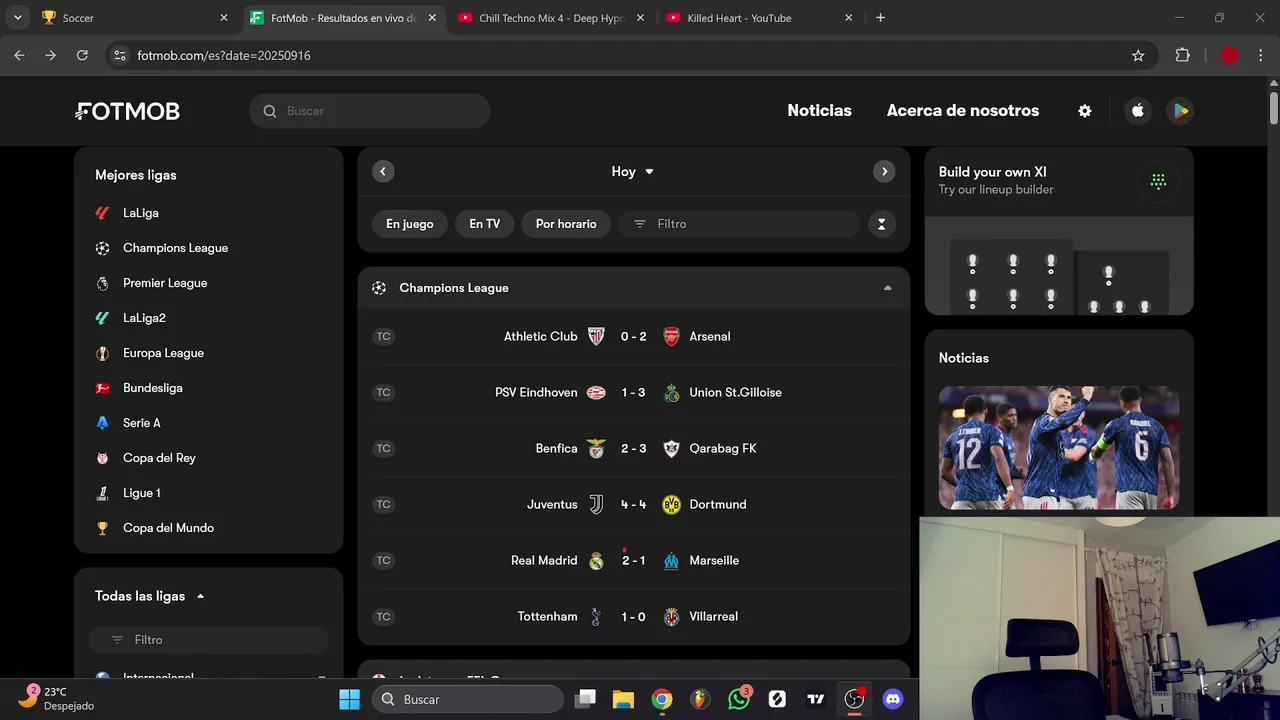This screenshot has height=720, width=1280.
Task: Open Champions League from sidebar list
Action: coord(175,248)
